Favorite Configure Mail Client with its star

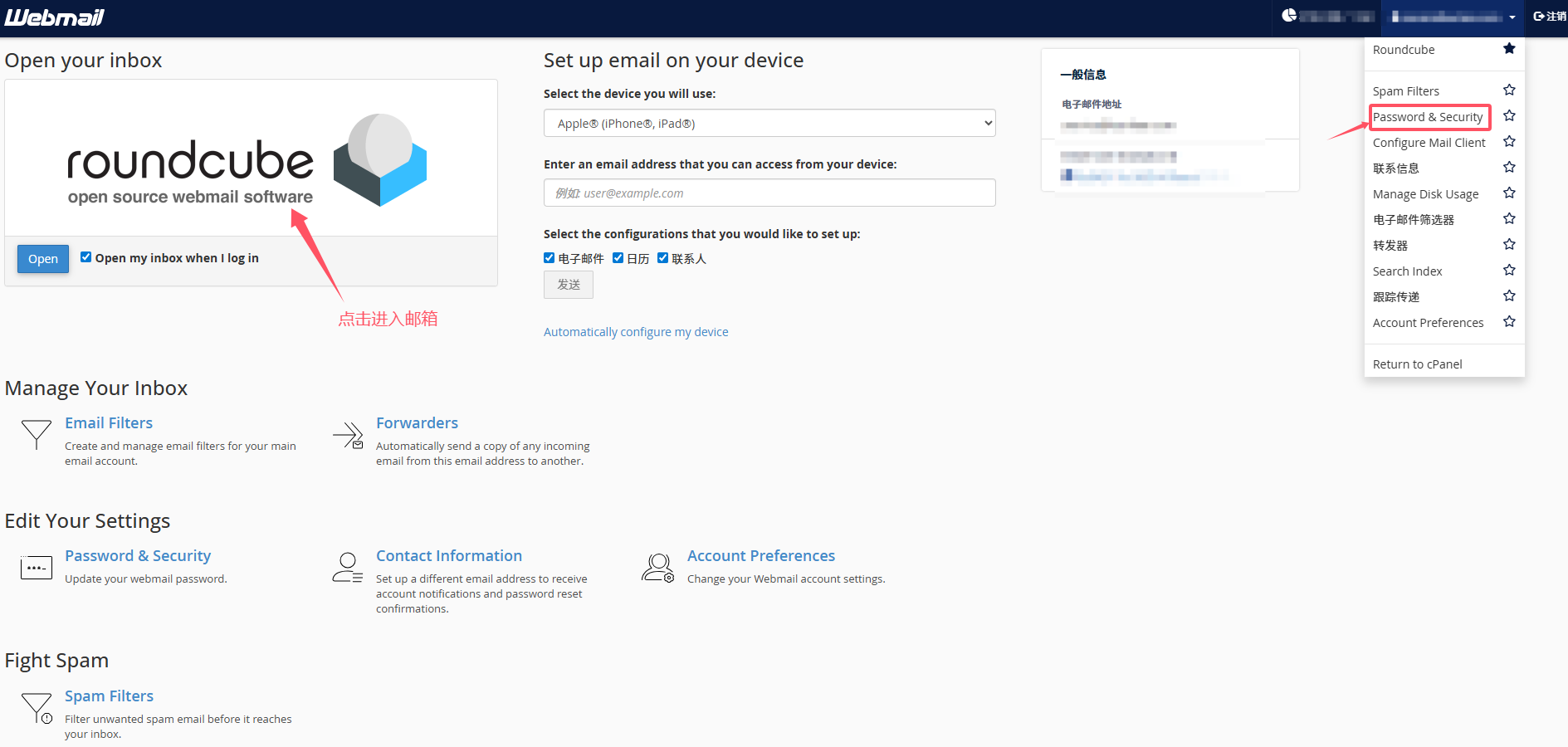pos(1509,141)
